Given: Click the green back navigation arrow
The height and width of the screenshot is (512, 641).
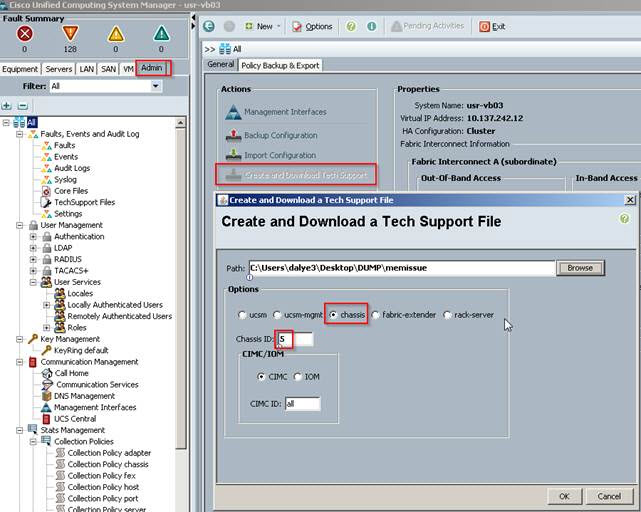Looking at the screenshot, I should click(209, 26).
